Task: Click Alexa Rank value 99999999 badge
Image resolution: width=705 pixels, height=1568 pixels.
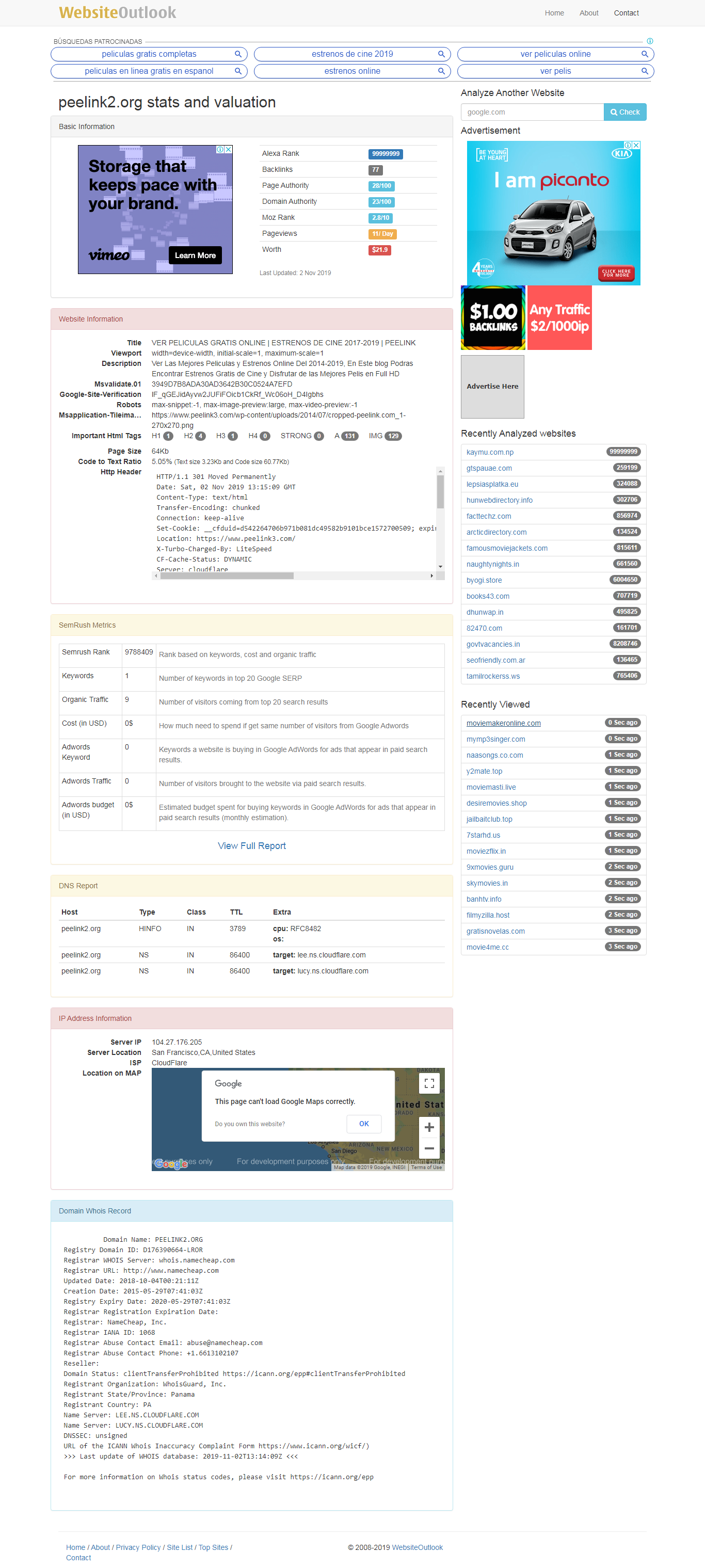Action: 386,154
